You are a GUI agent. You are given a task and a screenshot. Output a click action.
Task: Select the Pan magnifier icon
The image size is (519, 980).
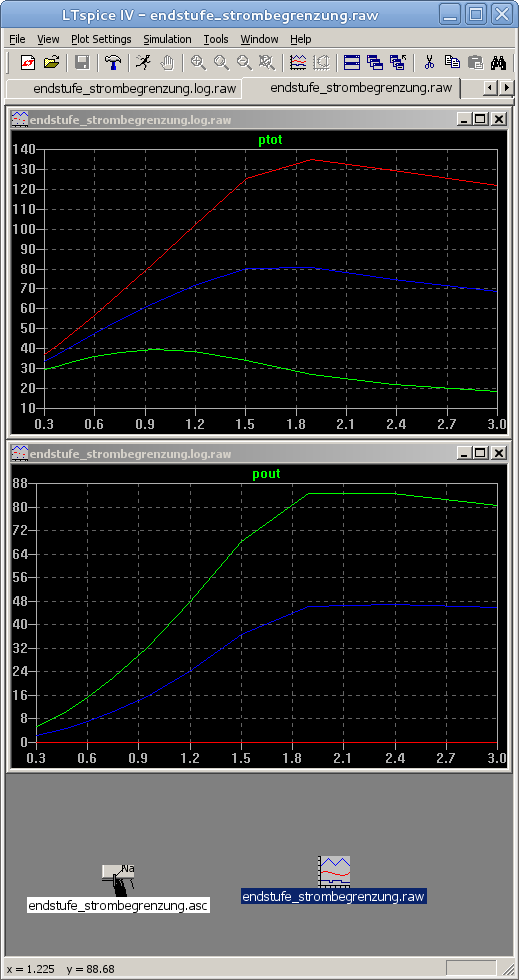[221, 62]
